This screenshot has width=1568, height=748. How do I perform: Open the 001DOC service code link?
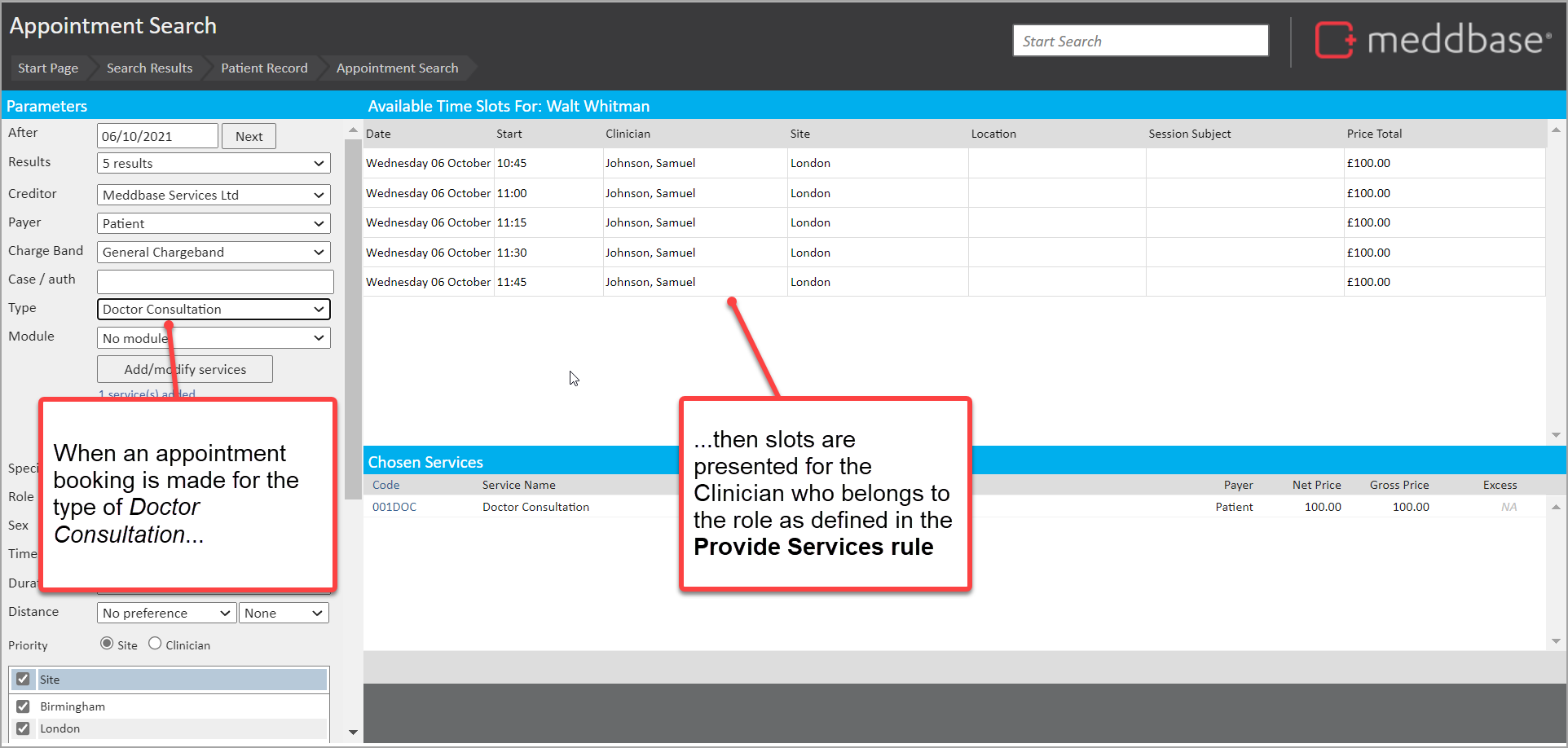(x=394, y=507)
